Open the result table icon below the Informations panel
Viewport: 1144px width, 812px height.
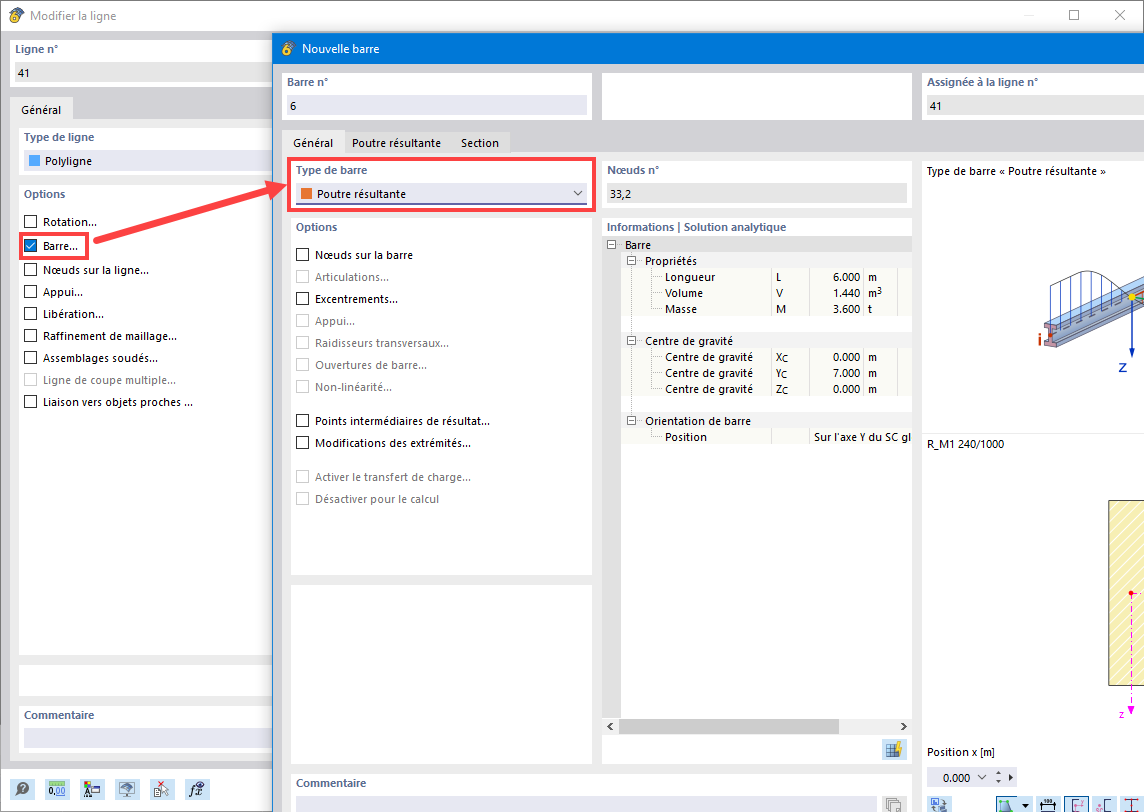(x=893, y=749)
